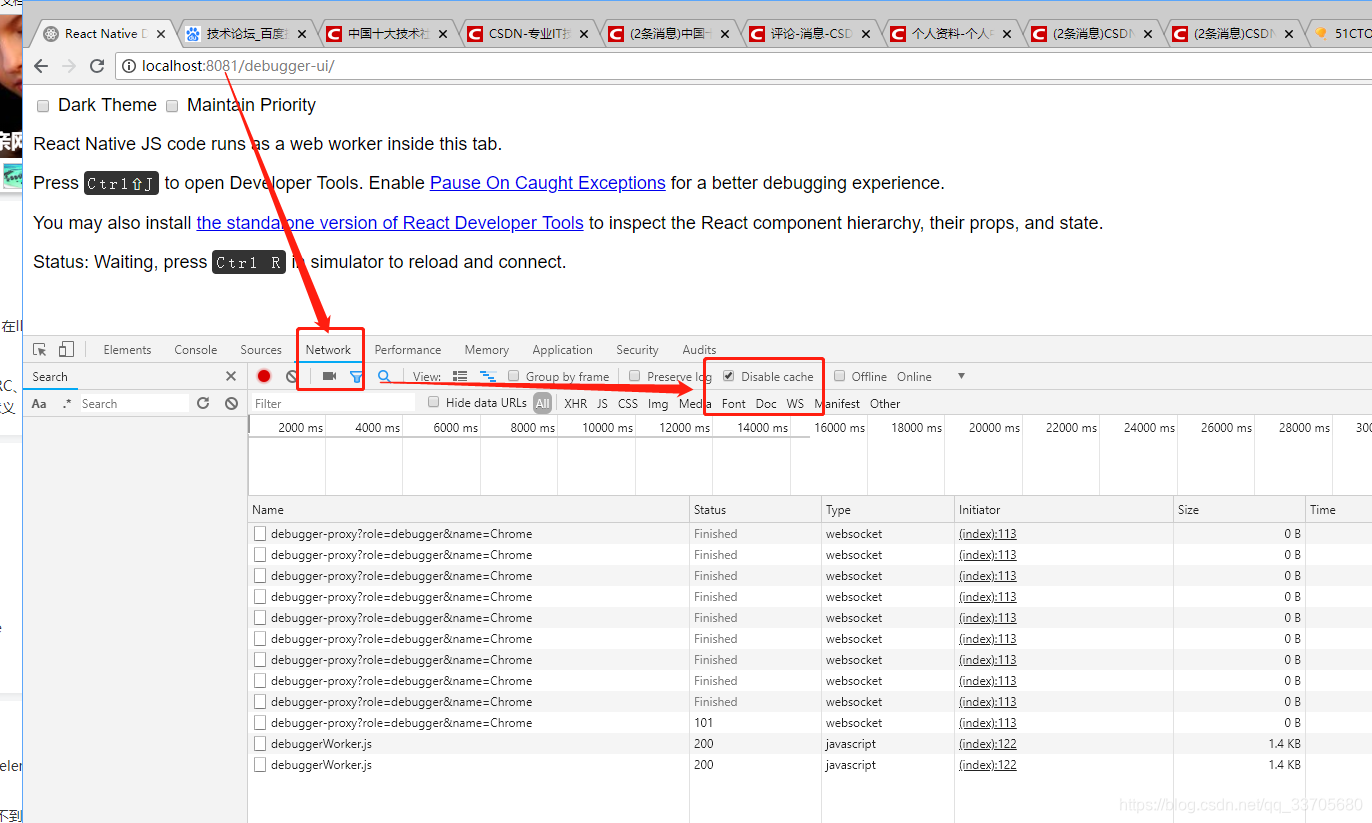The width and height of the screenshot is (1372, 823).
Task: Close the React Native Debugger tab
Action: (161, 34)
